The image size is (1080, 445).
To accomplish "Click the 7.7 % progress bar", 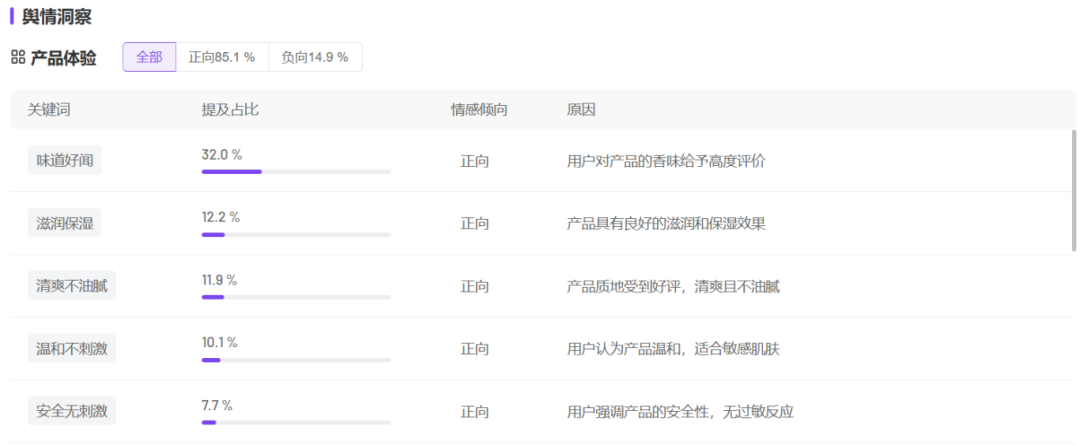I will [296, 422].
